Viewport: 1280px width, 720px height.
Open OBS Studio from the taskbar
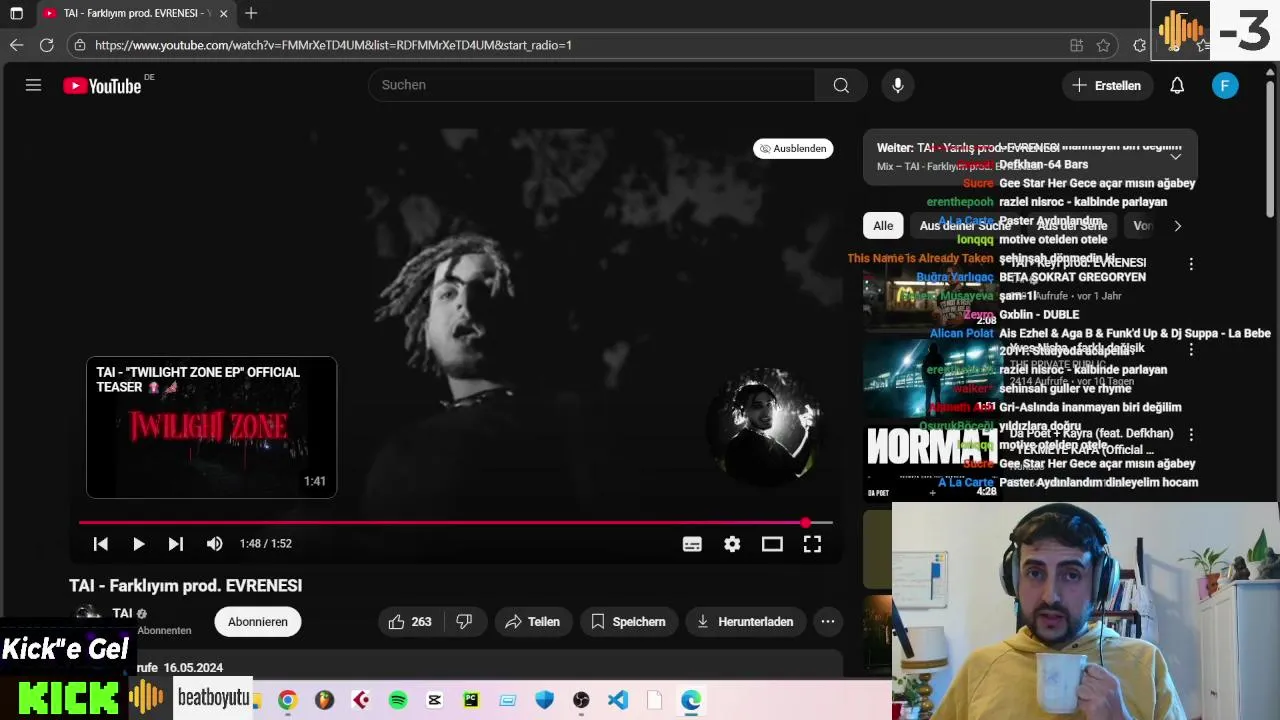point(581,700)
